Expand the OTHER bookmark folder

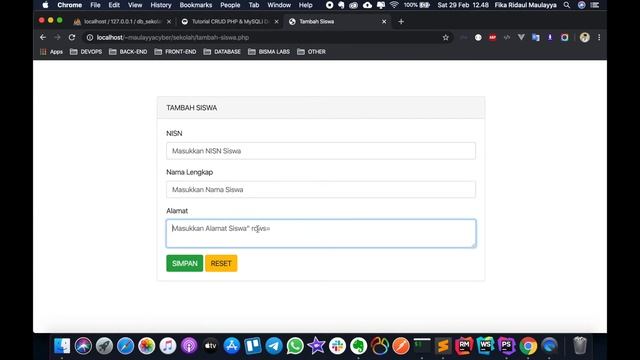311,52
